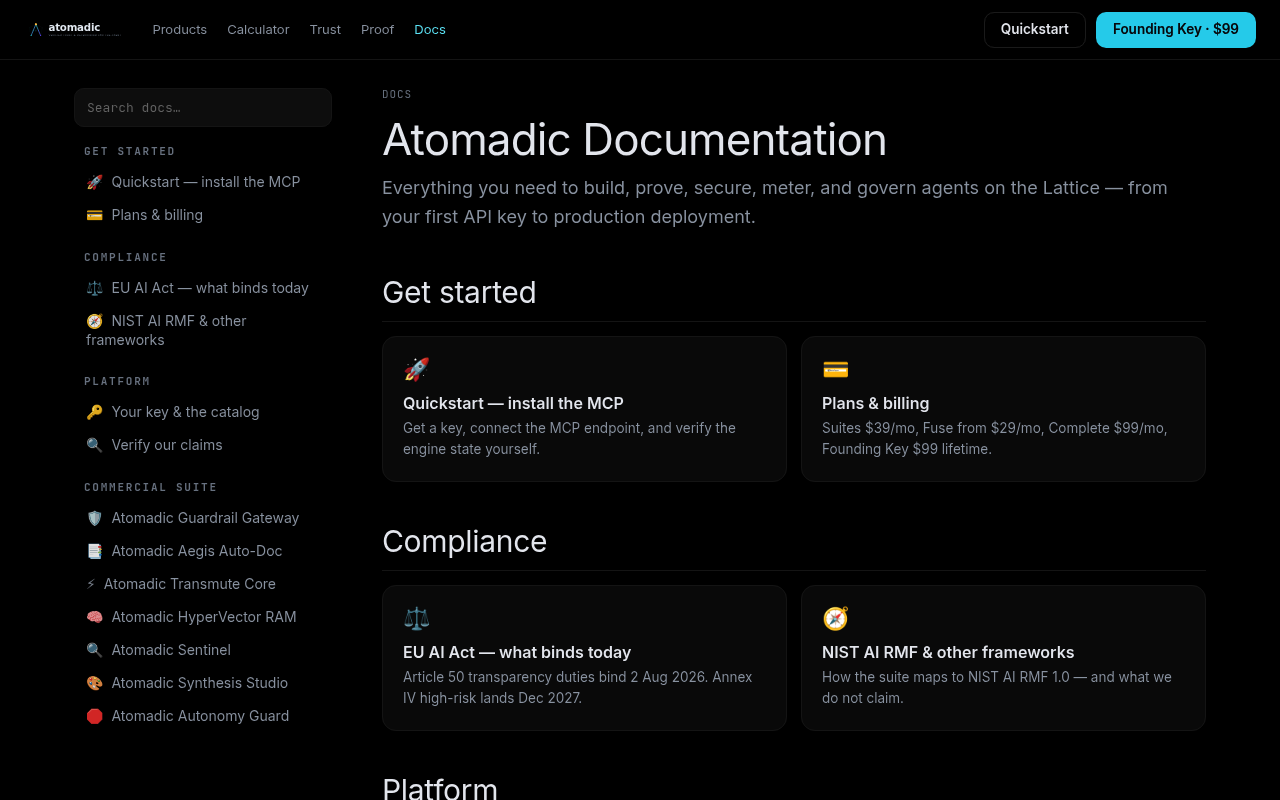The image size is (1280, 800).
Task: Click scales icon beside sidebar EU AI Act
Action: tap(94, 288)
